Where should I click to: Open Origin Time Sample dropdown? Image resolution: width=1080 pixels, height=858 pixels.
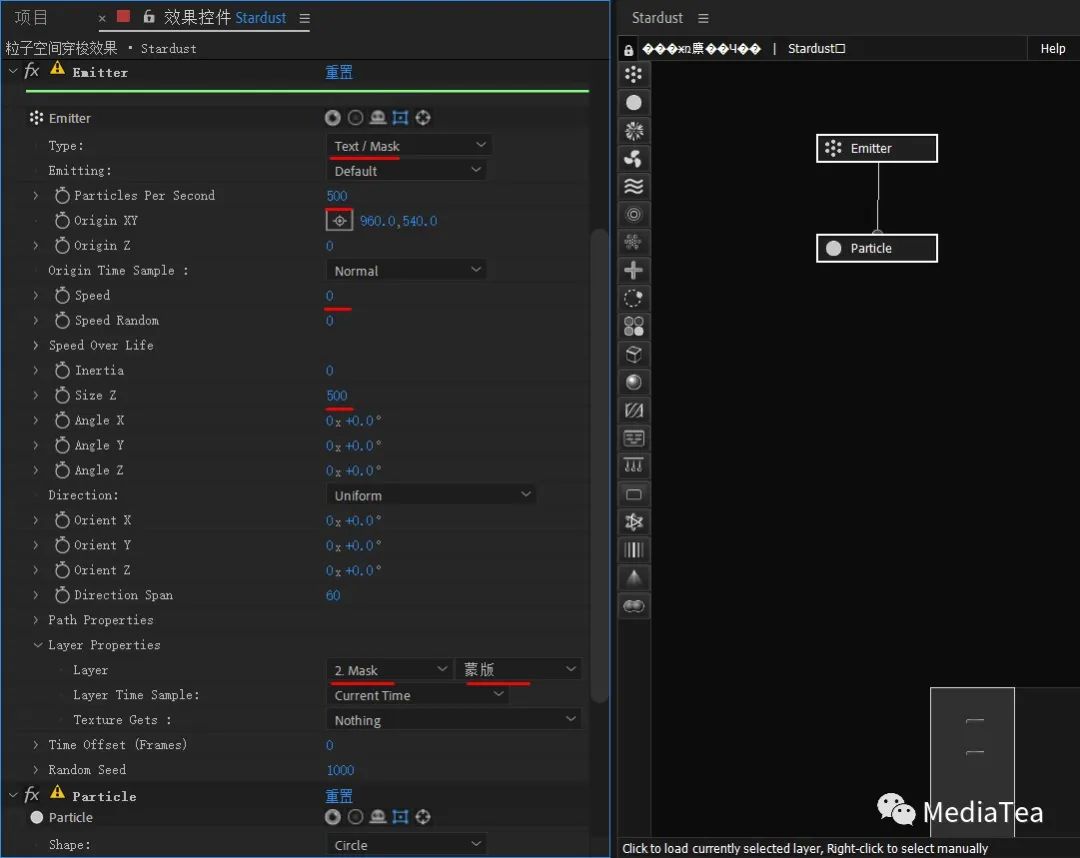(406, 271)
